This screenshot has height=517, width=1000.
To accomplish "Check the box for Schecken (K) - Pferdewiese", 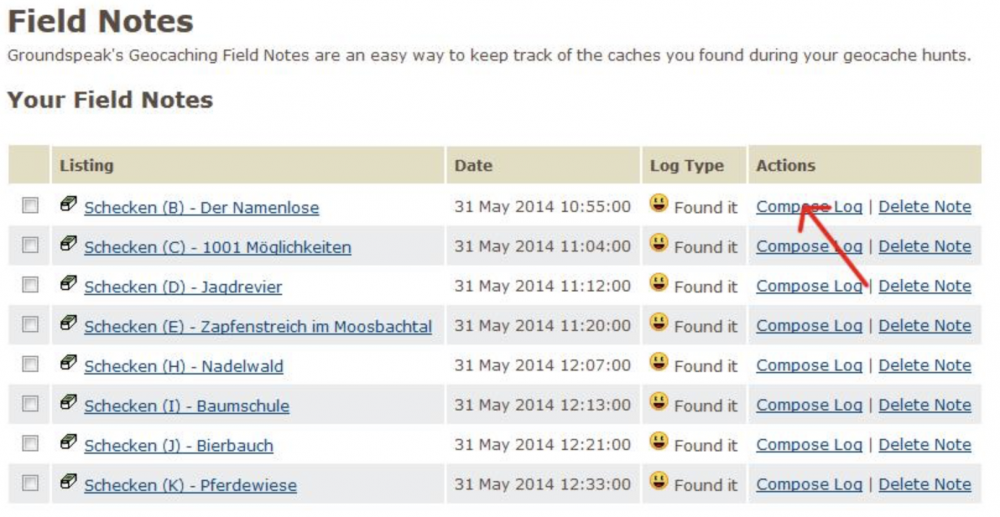I will tap(30, 483).
